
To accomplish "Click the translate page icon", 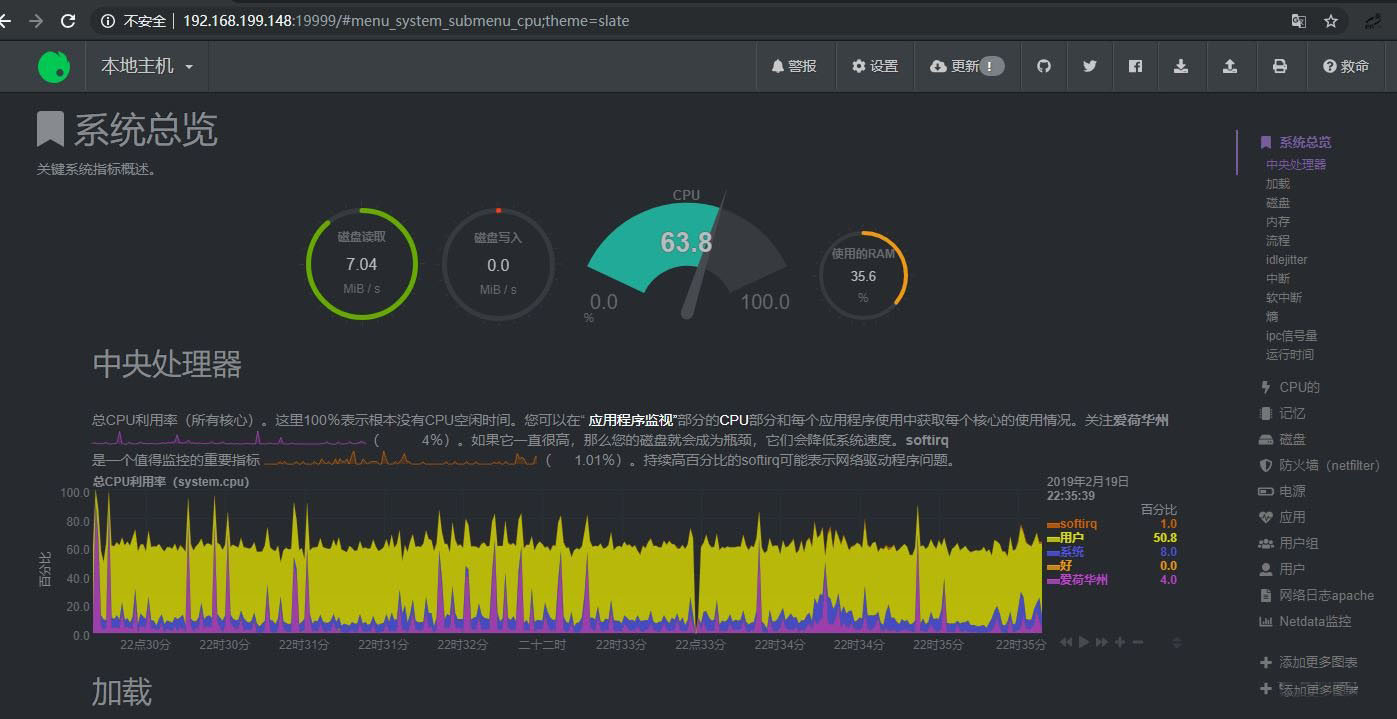I will (1298, 20).
